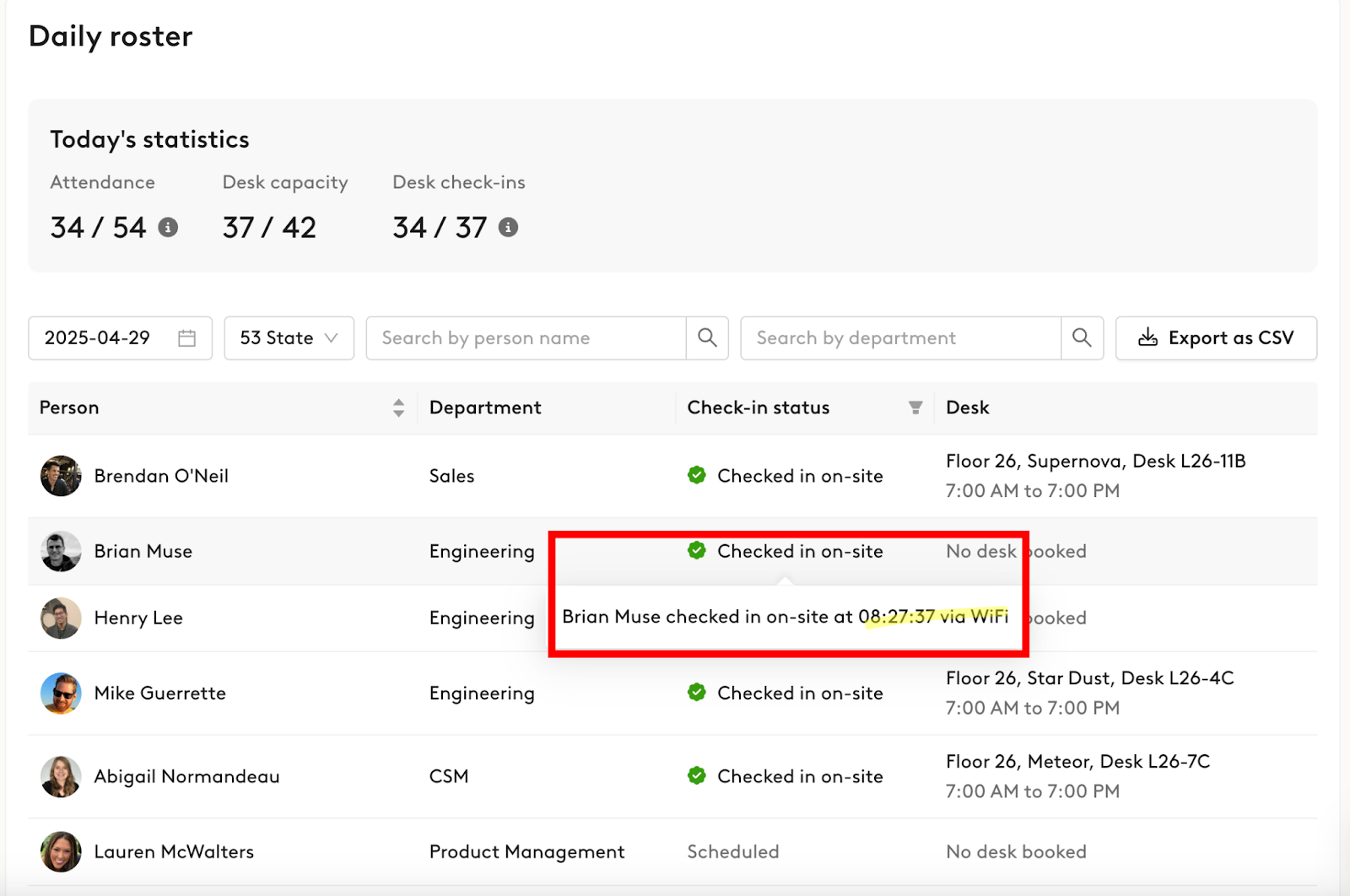Select Henry Lee's name in roster
1350x896 pixels.
(x=138, y=618)
